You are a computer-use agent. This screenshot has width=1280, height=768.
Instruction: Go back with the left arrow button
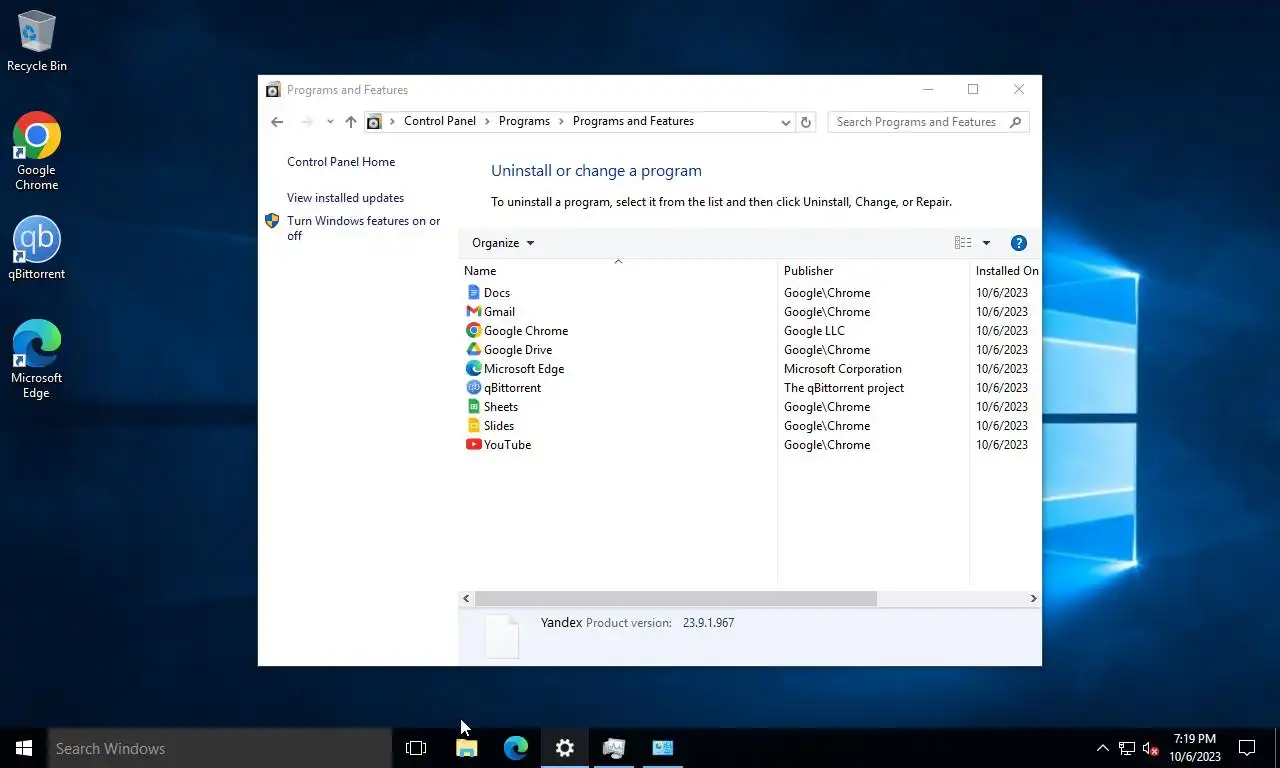tap(277, 122)
